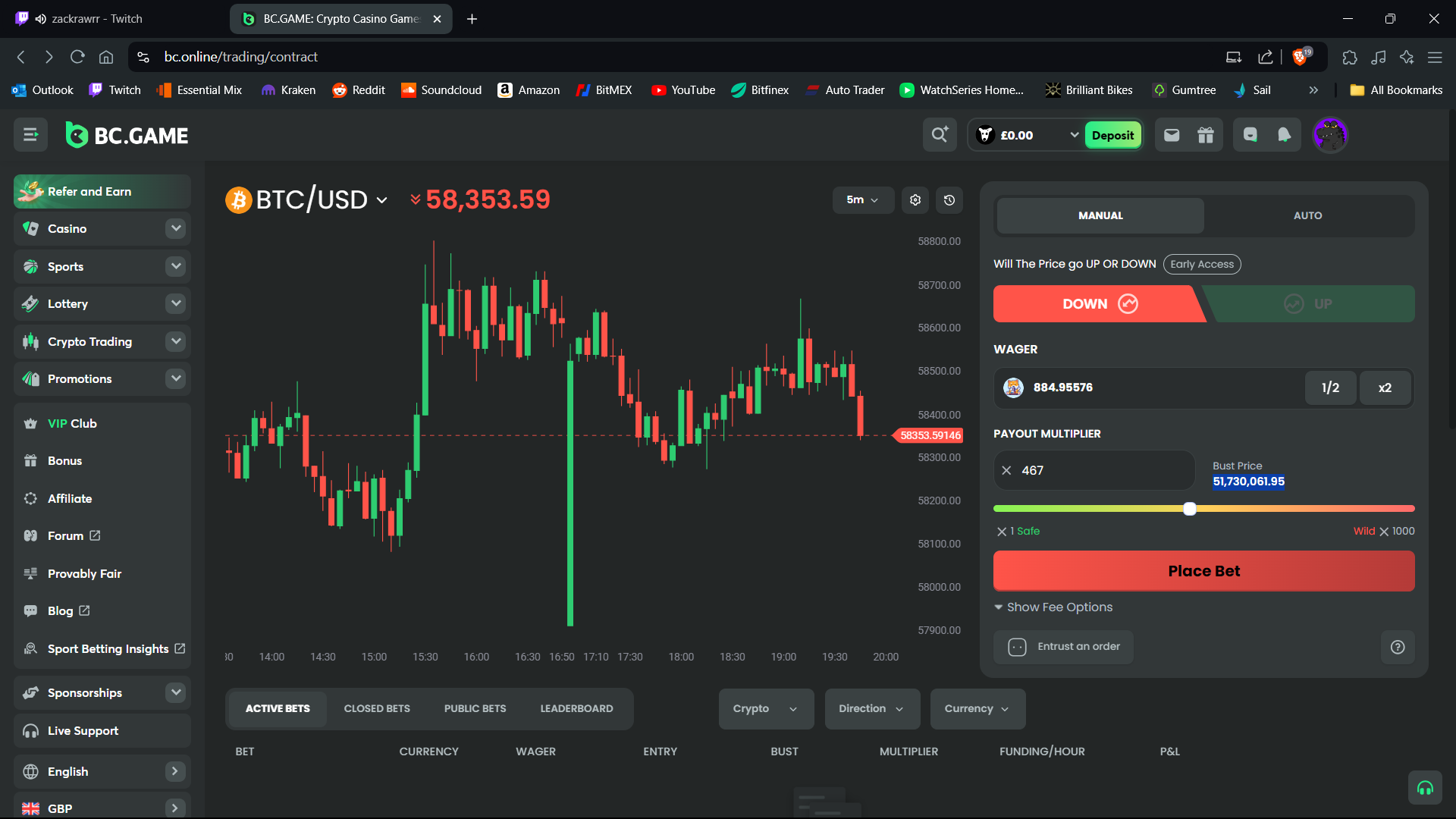
Task: Go to browser home page
Action: [x=106, y=57]
